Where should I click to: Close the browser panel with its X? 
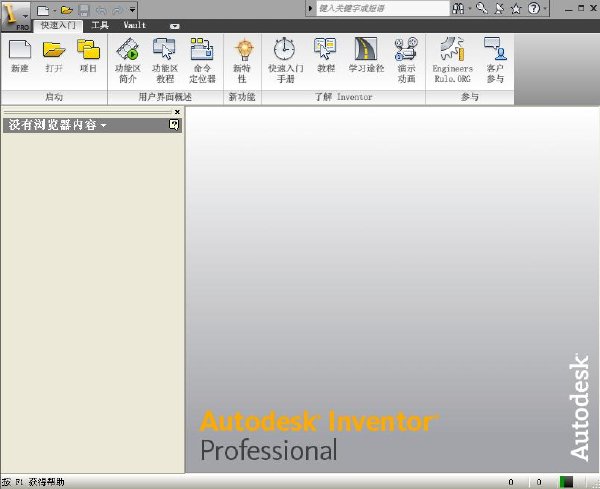coord(177,112)
